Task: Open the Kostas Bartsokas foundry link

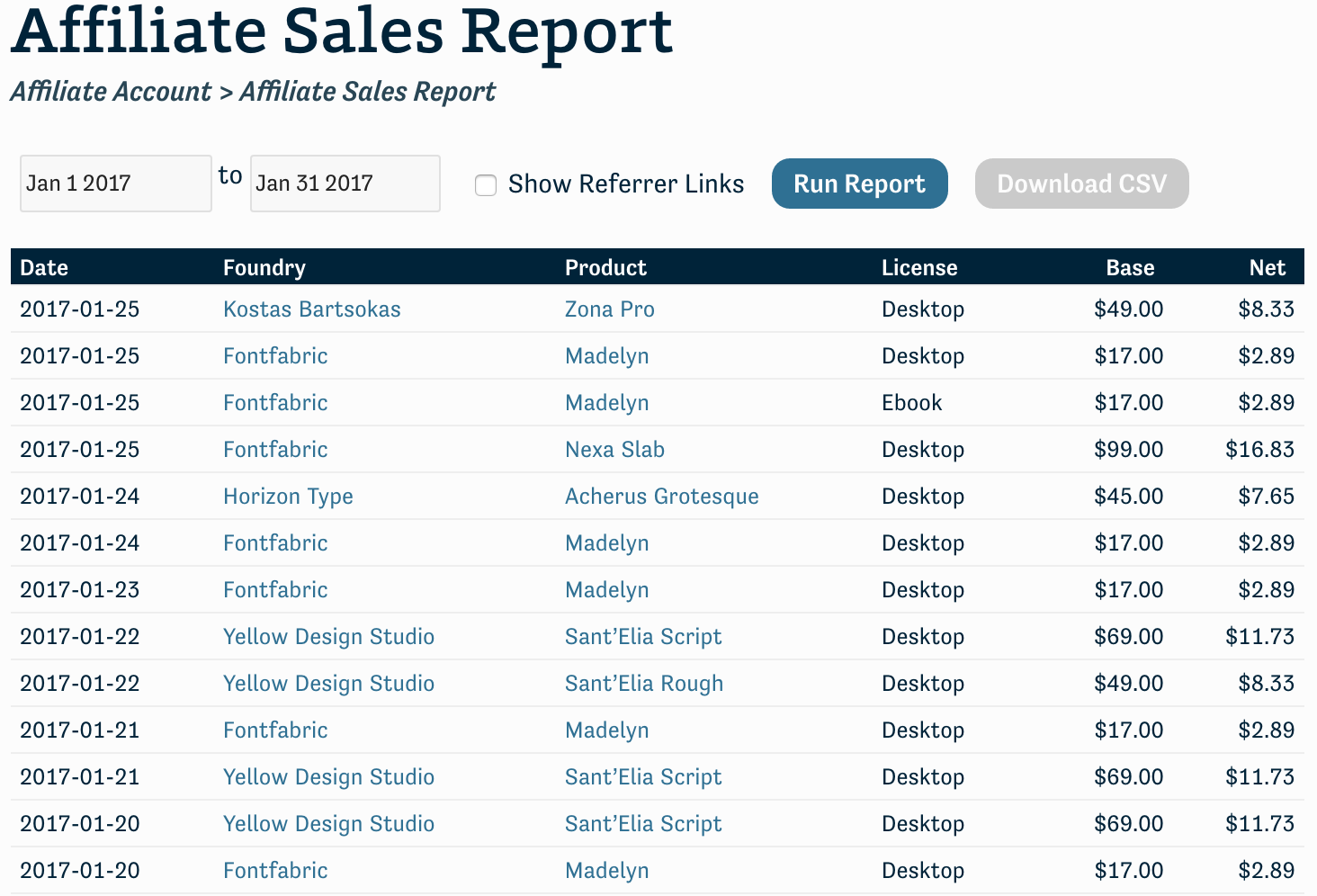Action: 312,309
